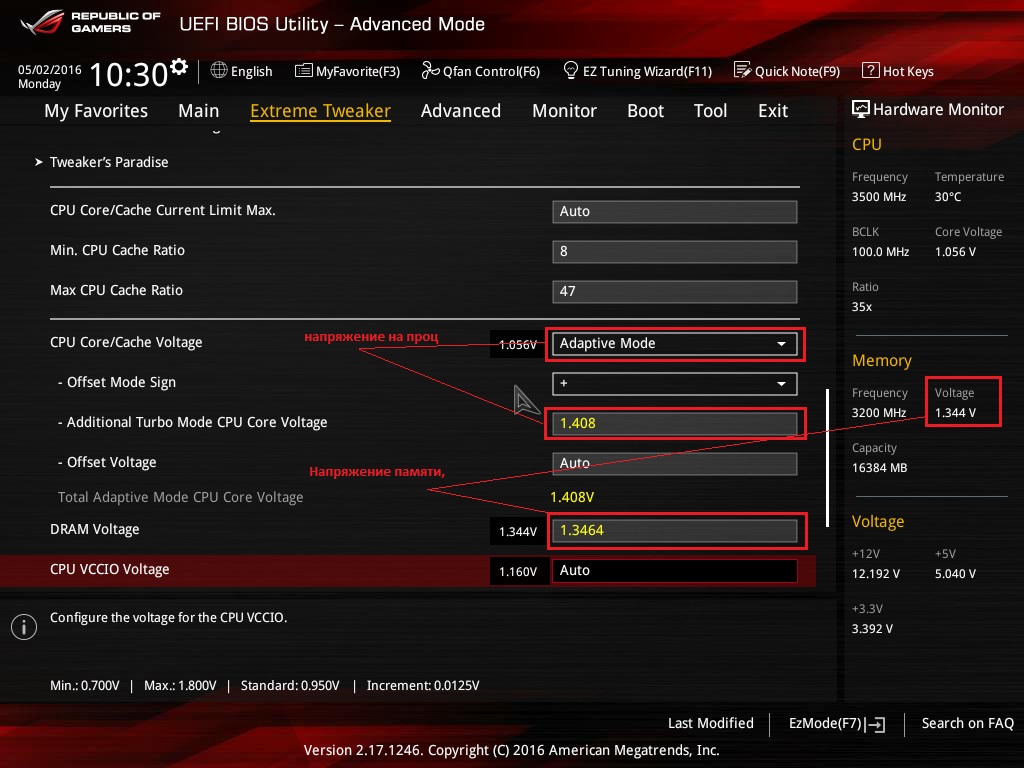The height and width of the screenshot is (768, 1024).
Task: Click the settings list scrollbar
Action: pyautogui.click(x=827, y=458)
